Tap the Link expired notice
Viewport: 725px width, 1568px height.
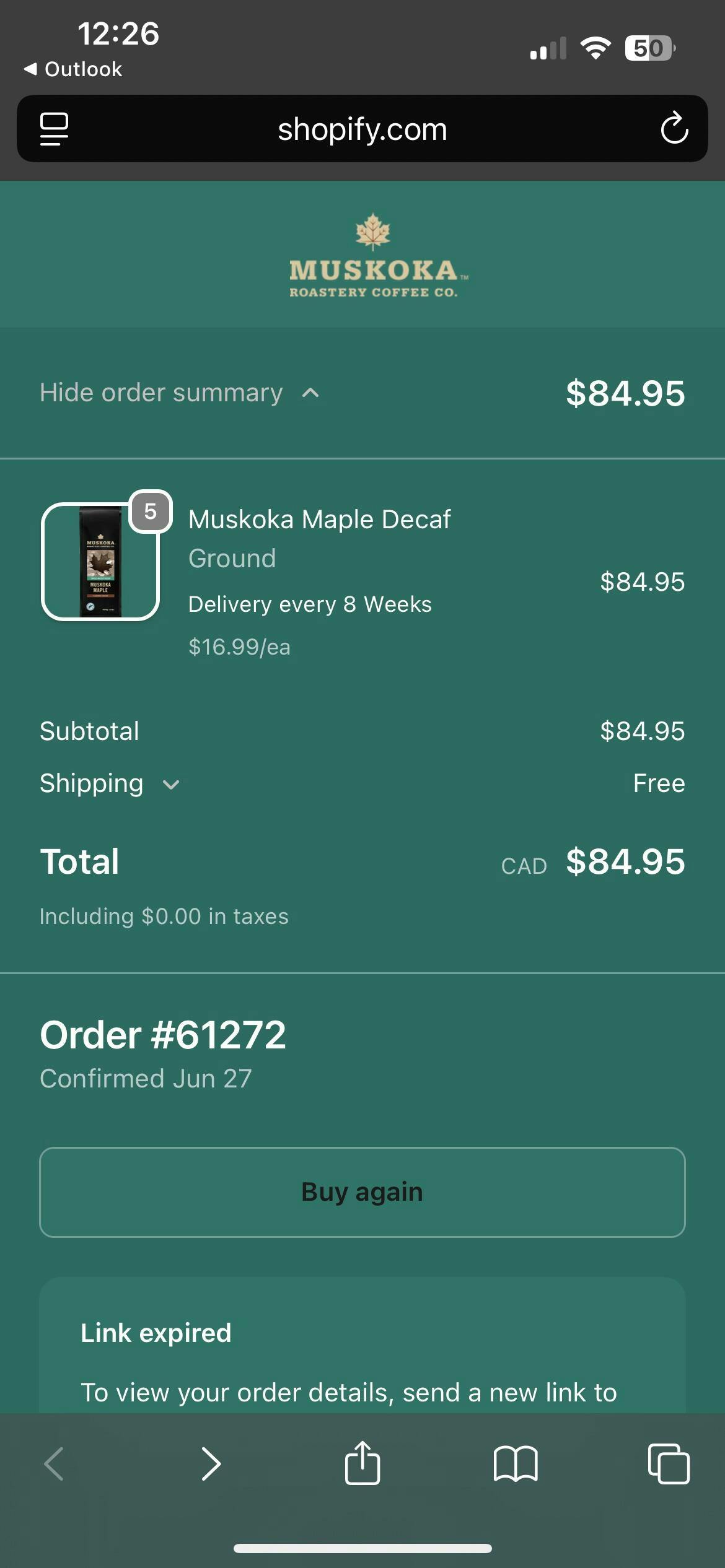click(156, 1333)
